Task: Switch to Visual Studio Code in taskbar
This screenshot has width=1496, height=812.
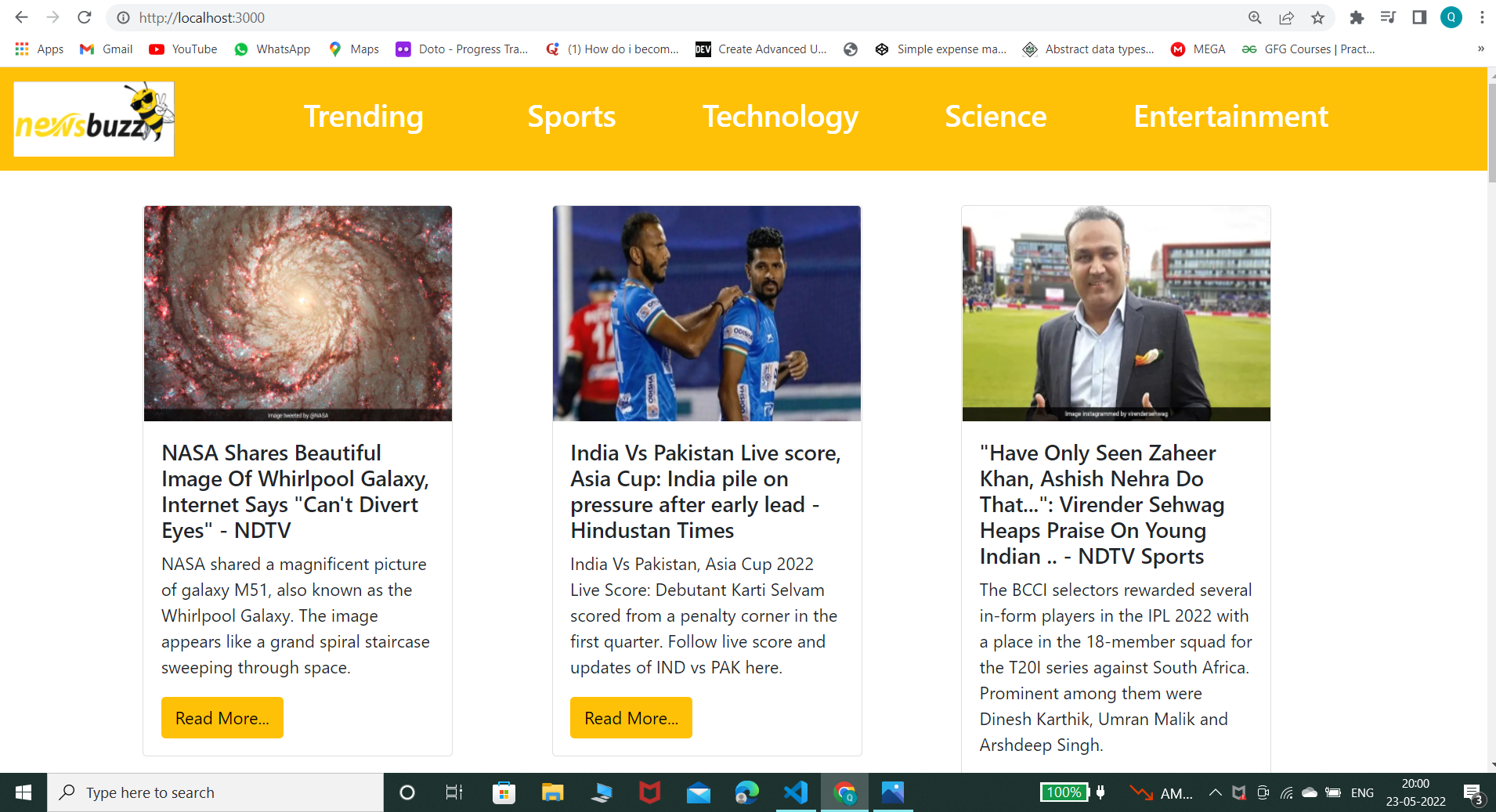Action: click(x=796, y=792)
